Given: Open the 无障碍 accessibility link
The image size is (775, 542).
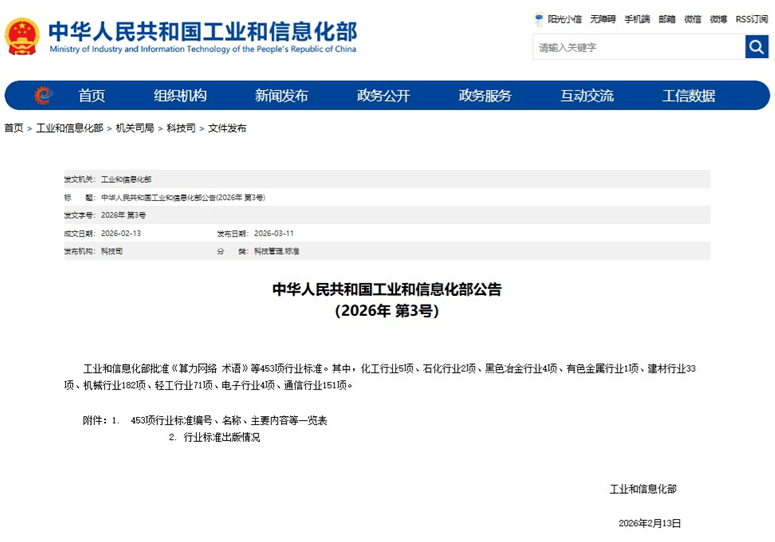Looking at the screenshot, I should [x=603, y=19].
